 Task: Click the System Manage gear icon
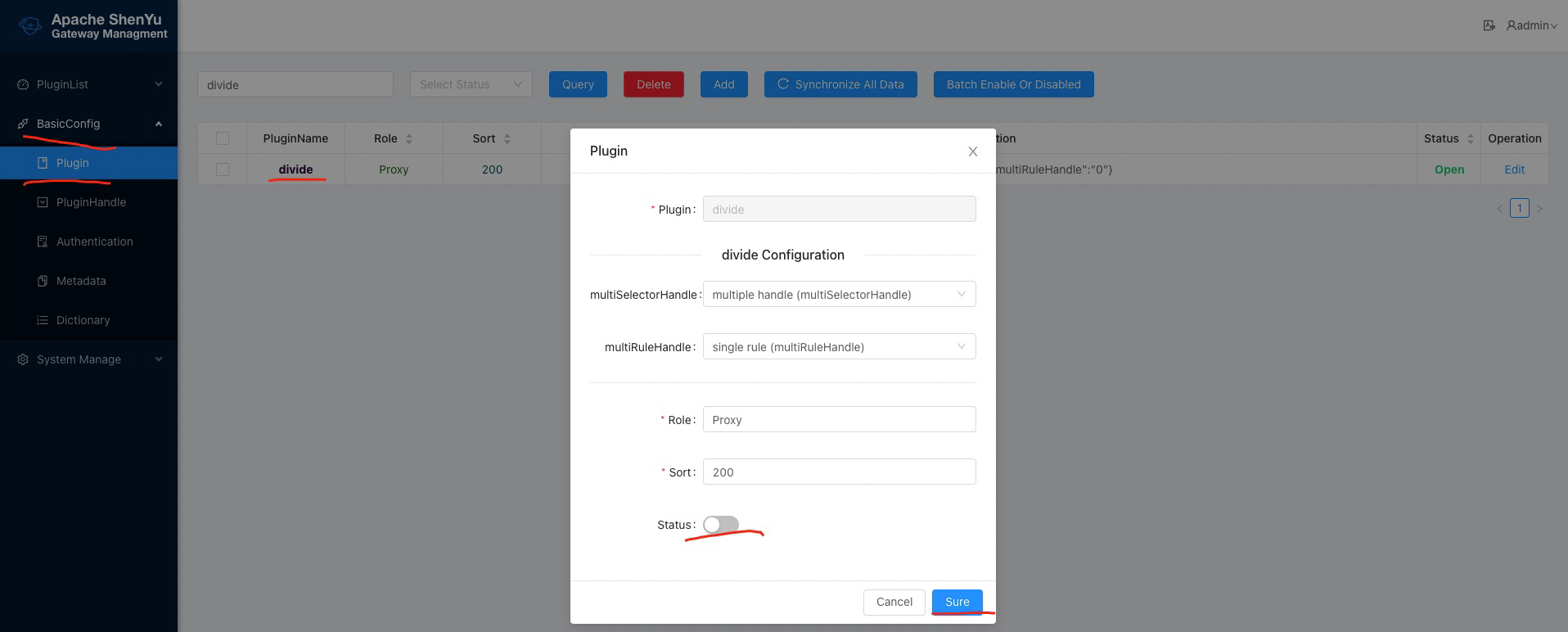point(23,359)
